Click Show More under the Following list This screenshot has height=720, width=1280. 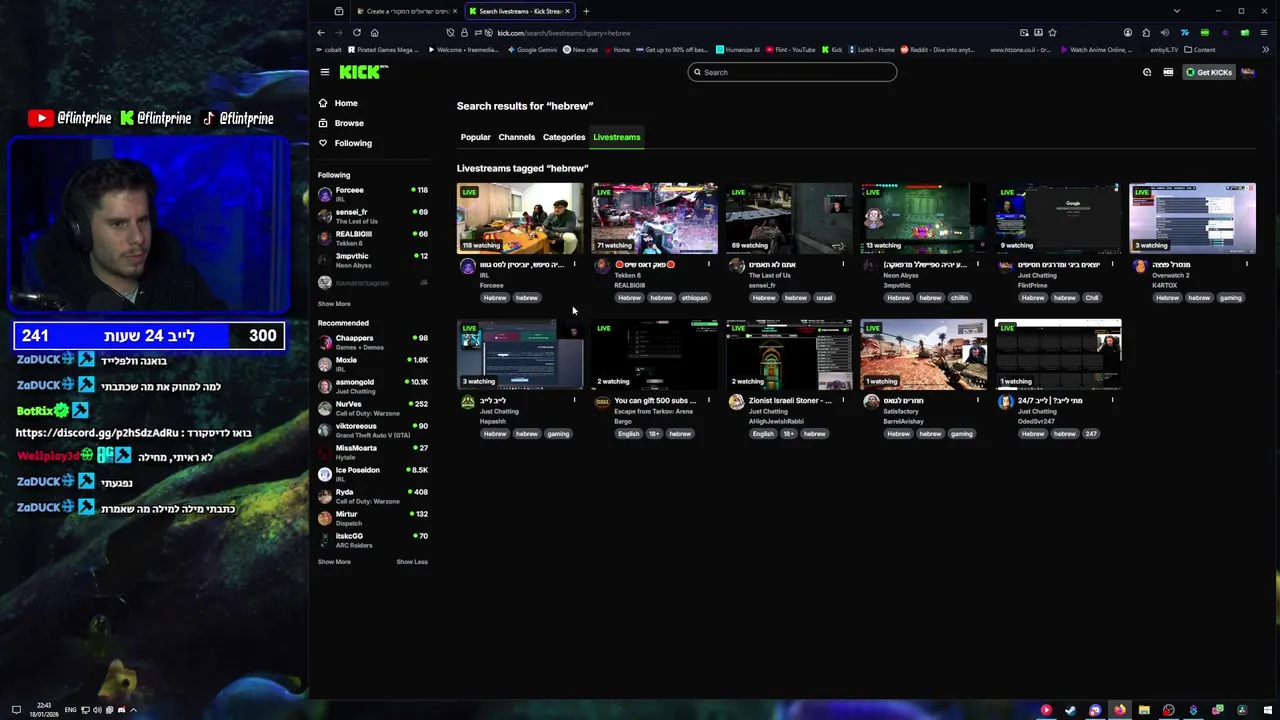click(x=334, y=304)
